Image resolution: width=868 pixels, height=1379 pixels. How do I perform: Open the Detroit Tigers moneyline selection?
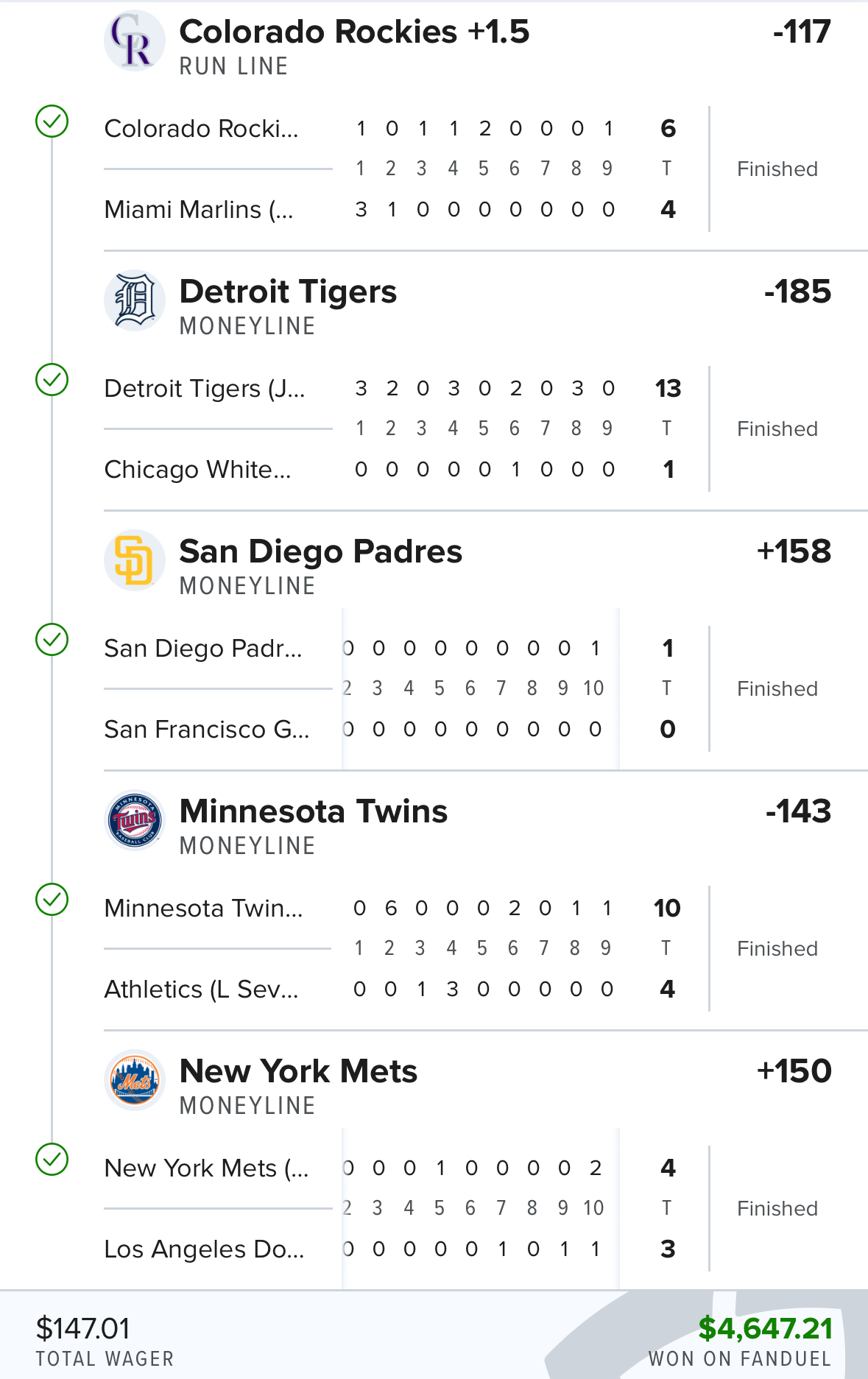click(288, 292)
